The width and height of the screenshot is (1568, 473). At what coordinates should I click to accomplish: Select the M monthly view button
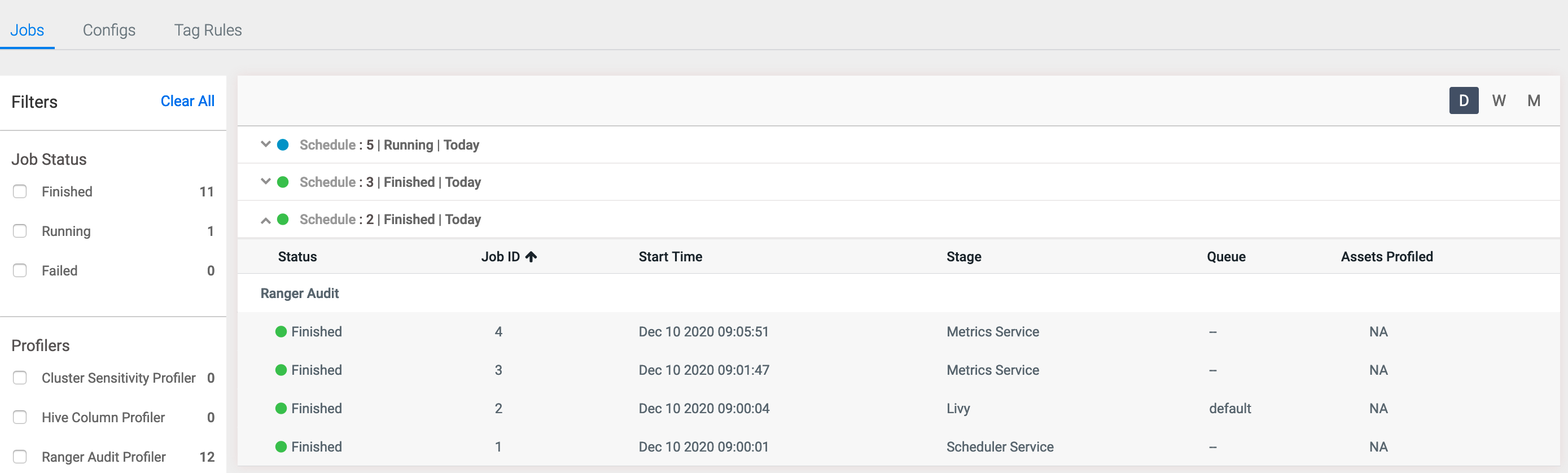click(x=1534, y=100)
